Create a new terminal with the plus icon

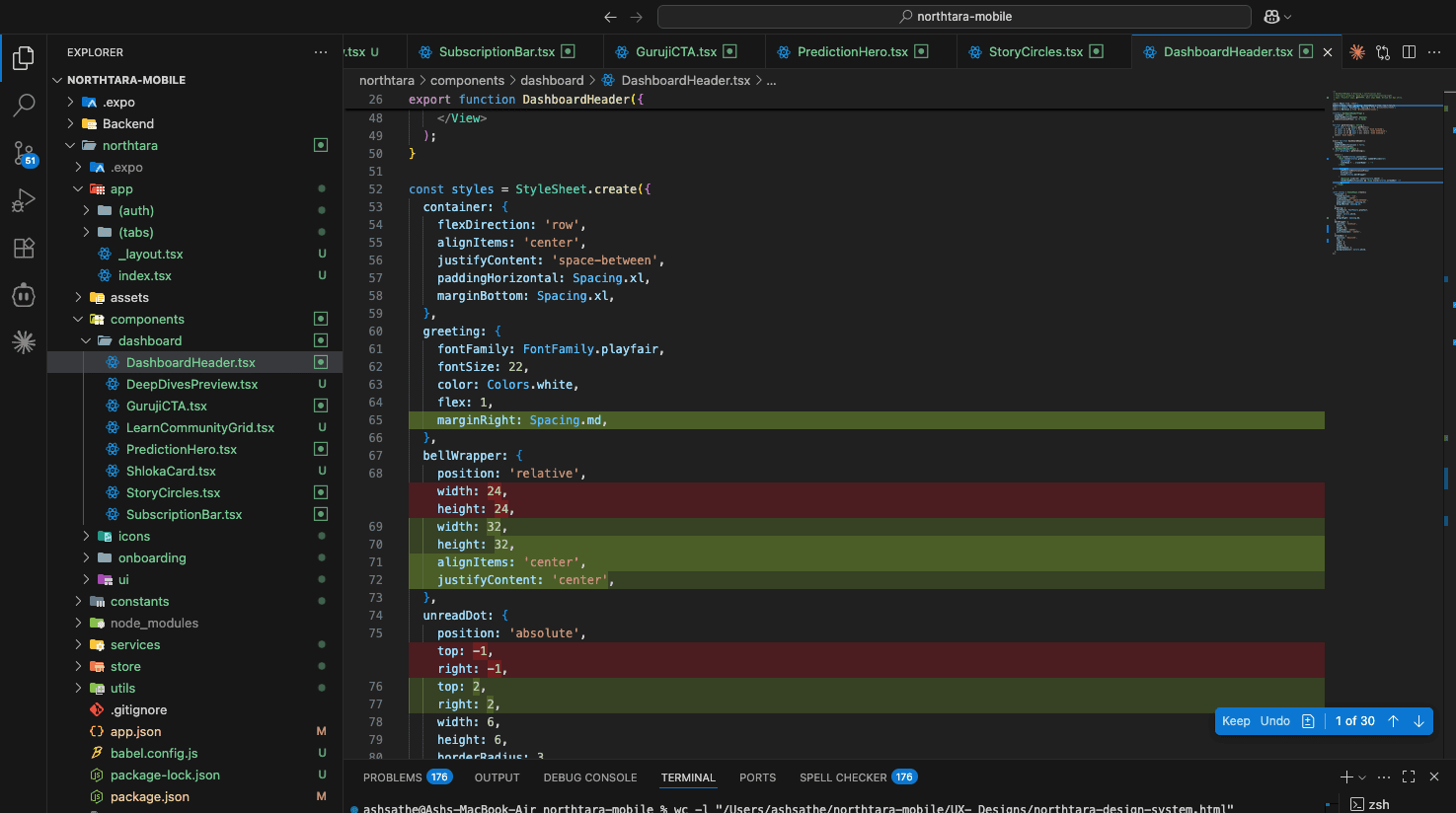pos(1346,777)
